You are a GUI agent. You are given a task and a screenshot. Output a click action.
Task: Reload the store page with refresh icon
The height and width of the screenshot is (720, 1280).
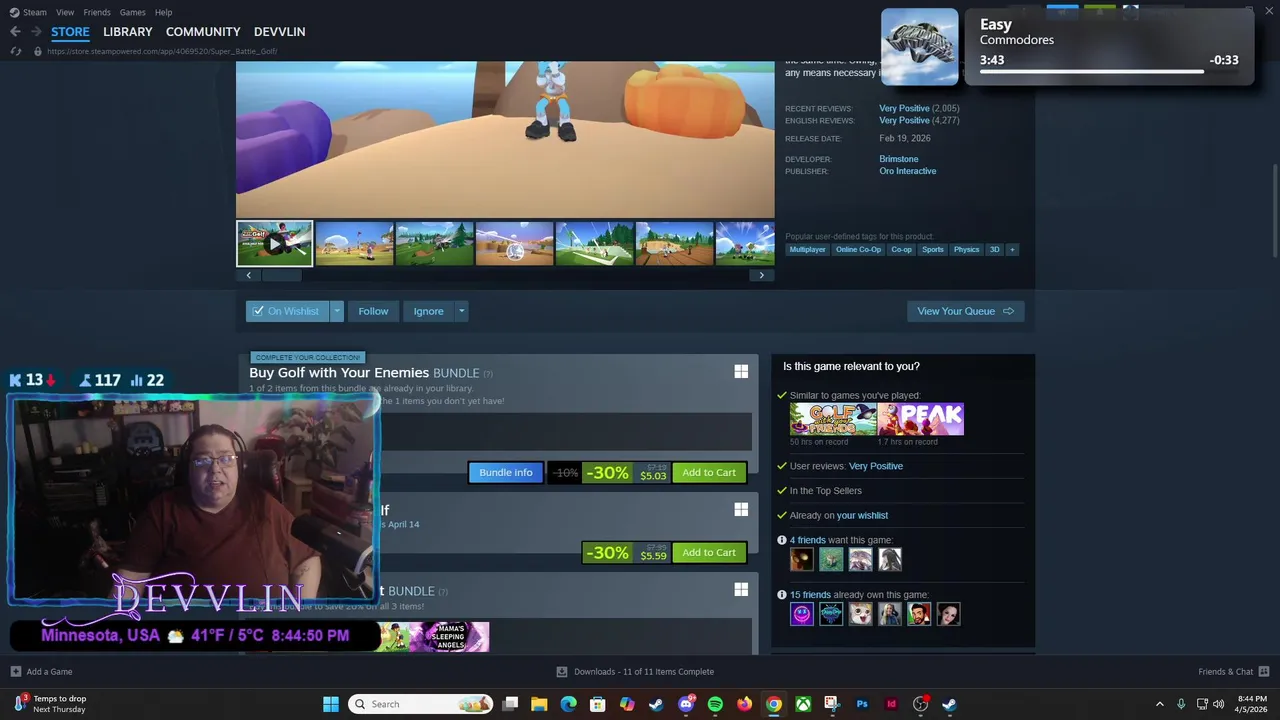[x=15, y=51]
